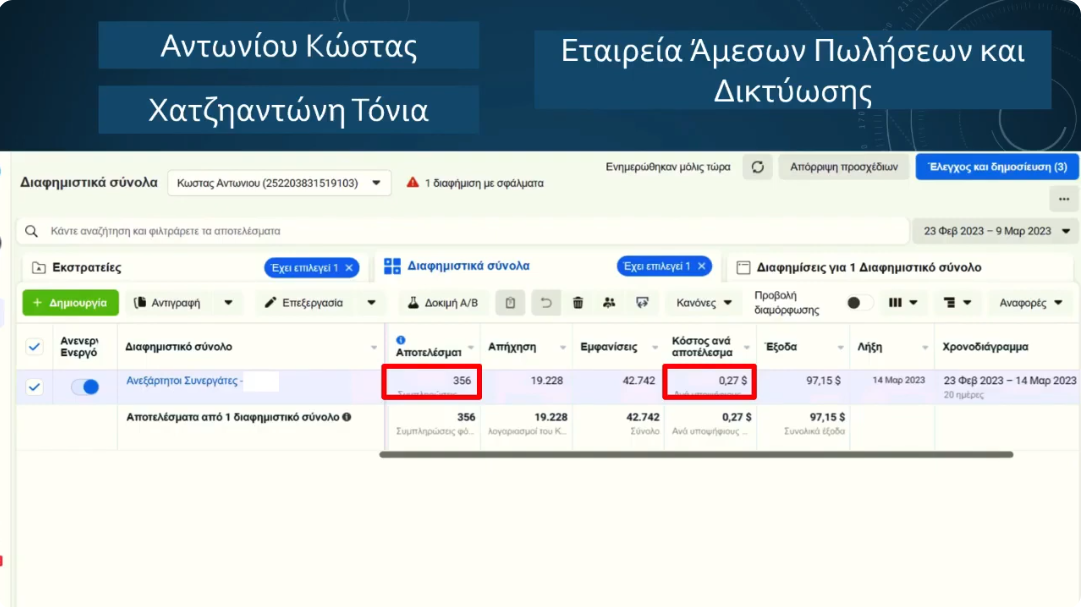Click the trash delete icon in toolbar
Image resolution: width=1088 pixels, height=607 pixels.
point(578,302)
